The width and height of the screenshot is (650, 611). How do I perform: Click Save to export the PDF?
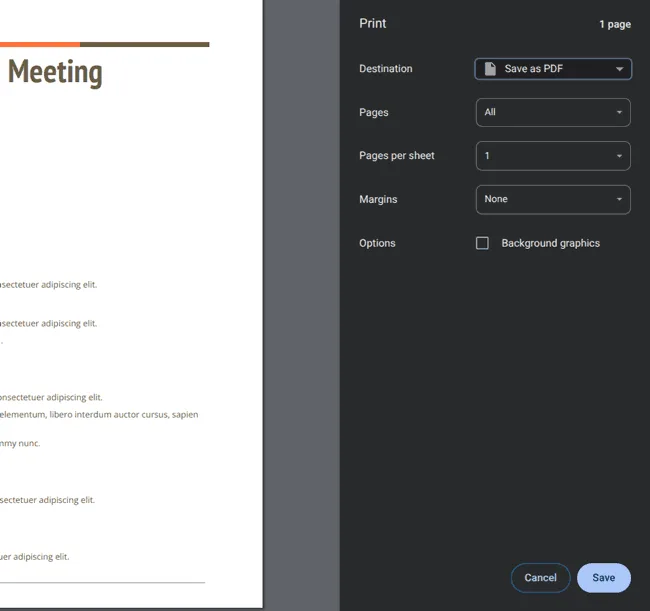603,578
